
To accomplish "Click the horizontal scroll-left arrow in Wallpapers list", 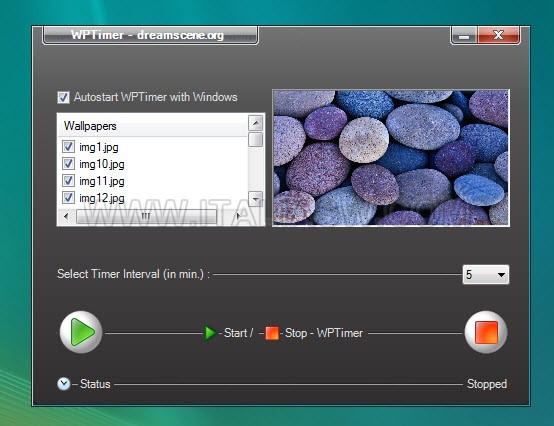I will point(66,216).
